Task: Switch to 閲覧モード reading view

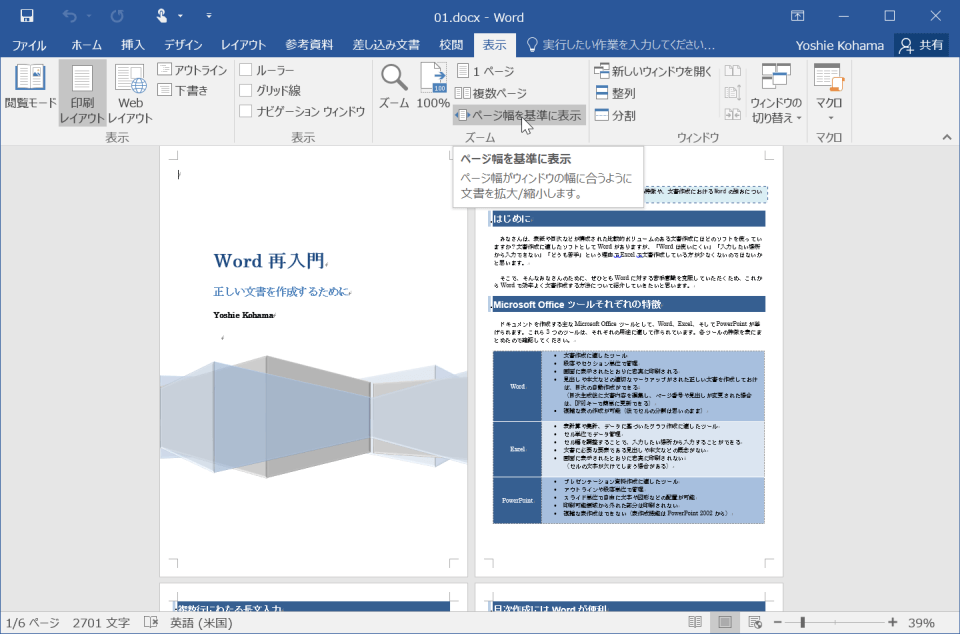Action: (x=30, y=87)
